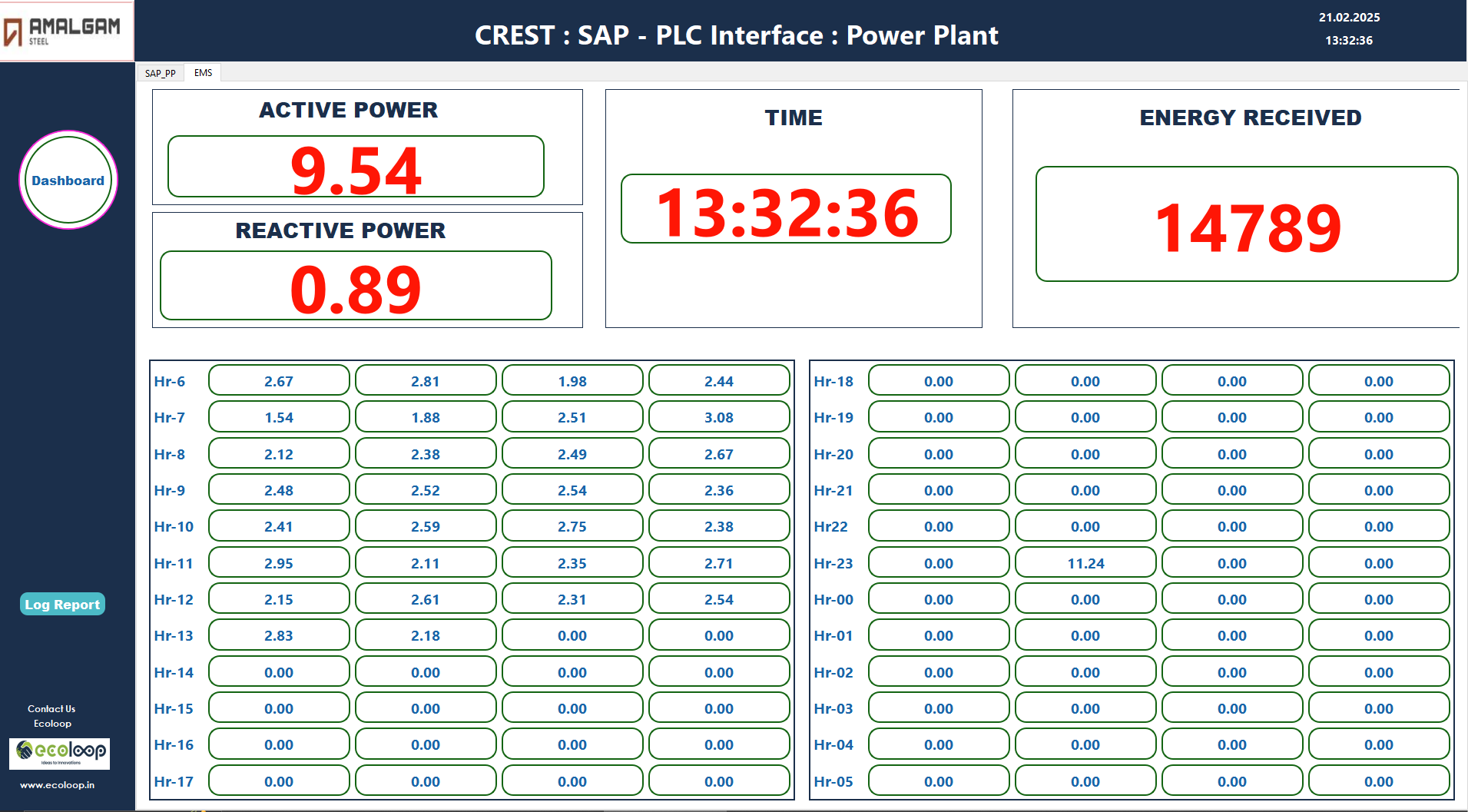Viewport: 1468px width, 812px height.
Task: Select the Hr-11 value 2.95
Action: (x=279, y=562)
